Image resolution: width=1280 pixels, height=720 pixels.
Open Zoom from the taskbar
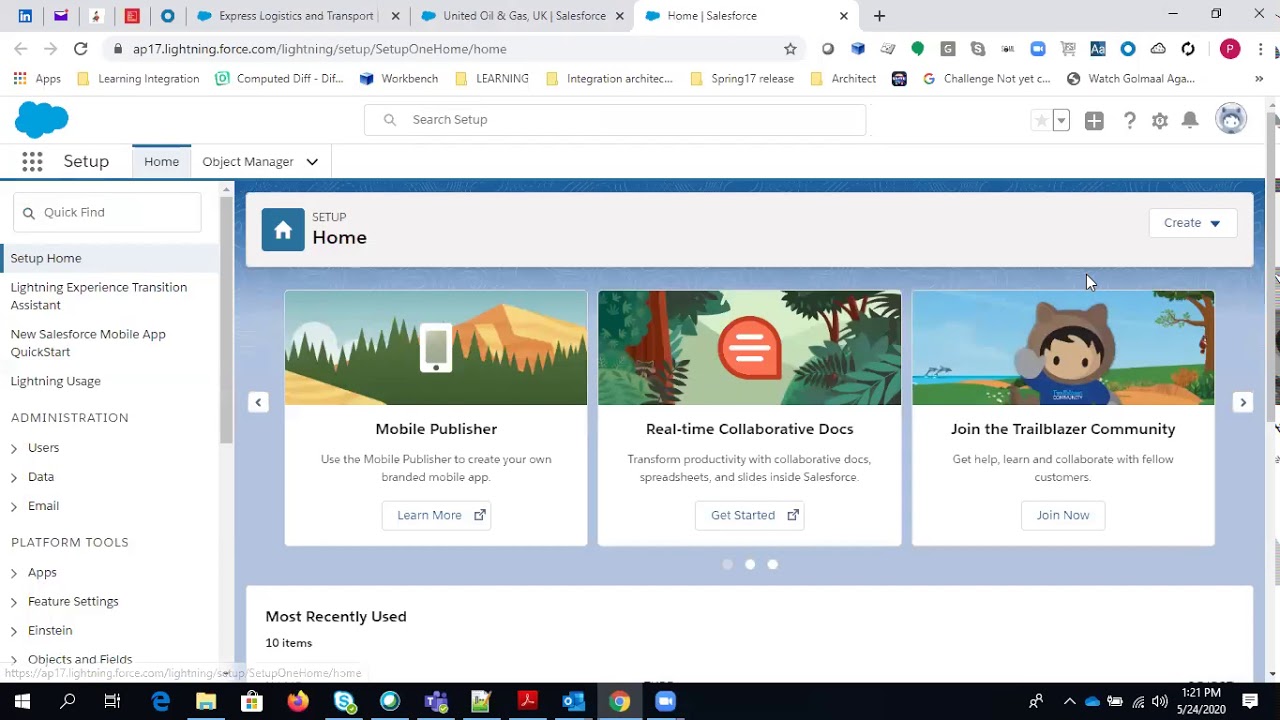click(x=665, y=701)
